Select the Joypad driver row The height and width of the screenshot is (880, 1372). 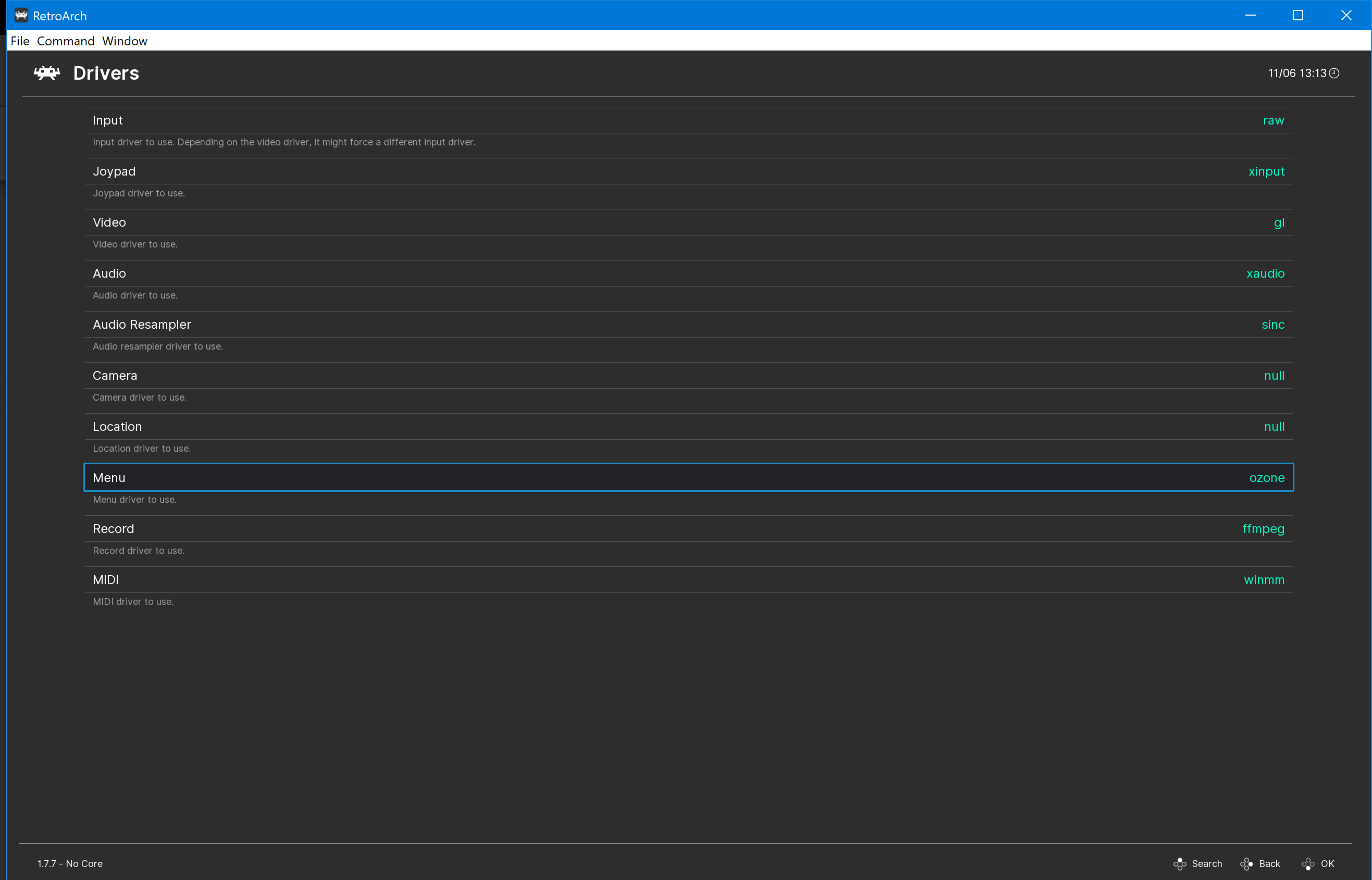[688, 171]
